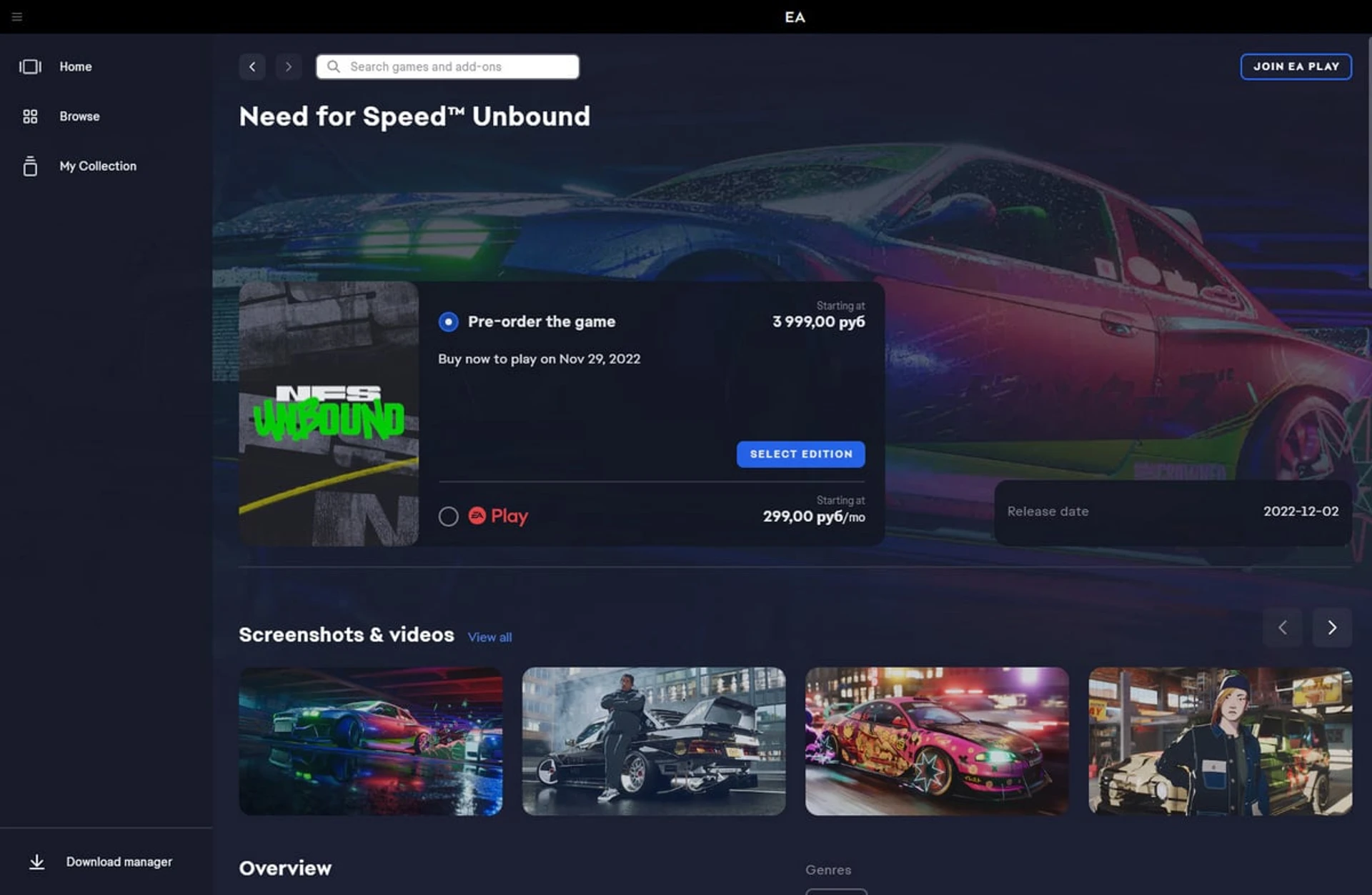Click the Home sidebar icon
1372x895 pixels.
point(30,66)
